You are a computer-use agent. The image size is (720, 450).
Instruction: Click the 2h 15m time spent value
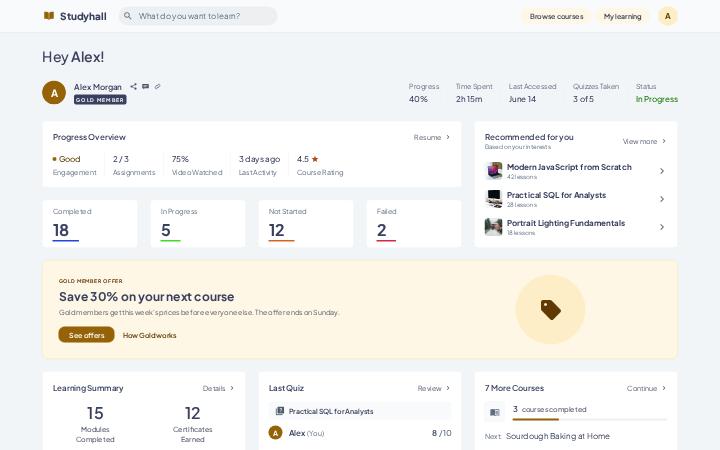tap(469, 99)
